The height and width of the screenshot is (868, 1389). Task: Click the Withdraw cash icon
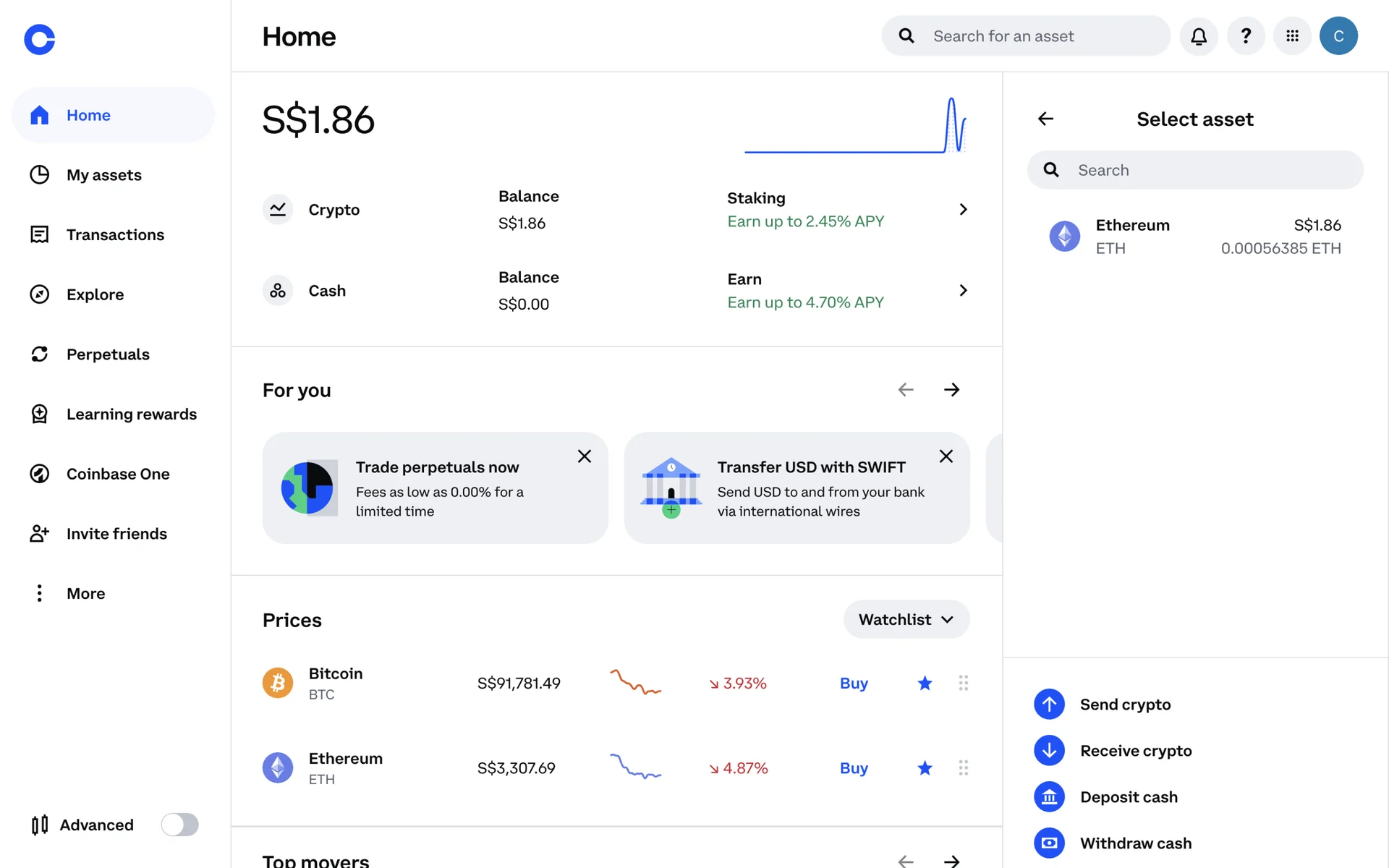point(1049,843)
